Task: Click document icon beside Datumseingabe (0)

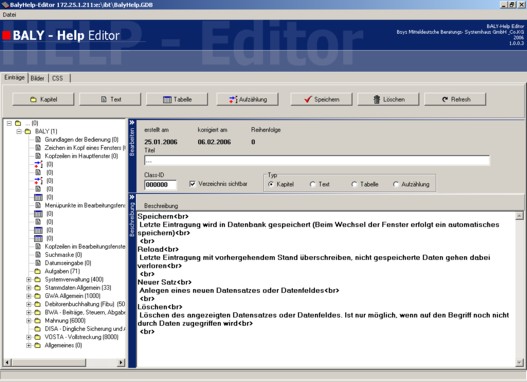Action: 38,263
